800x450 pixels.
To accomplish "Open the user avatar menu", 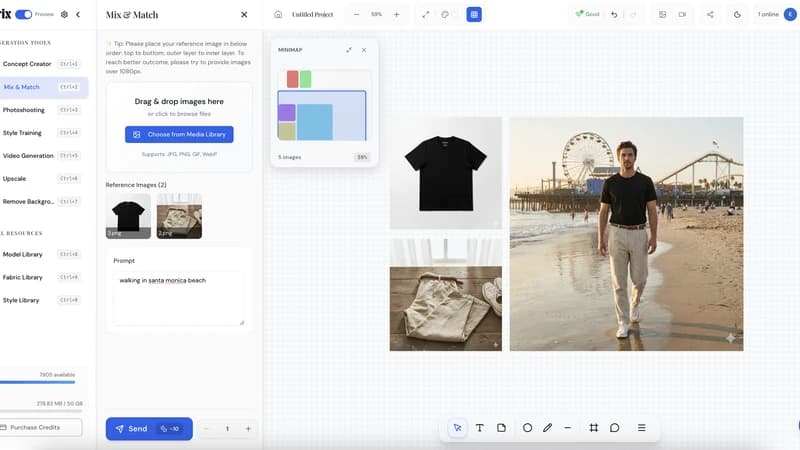I will pos(790,14).
